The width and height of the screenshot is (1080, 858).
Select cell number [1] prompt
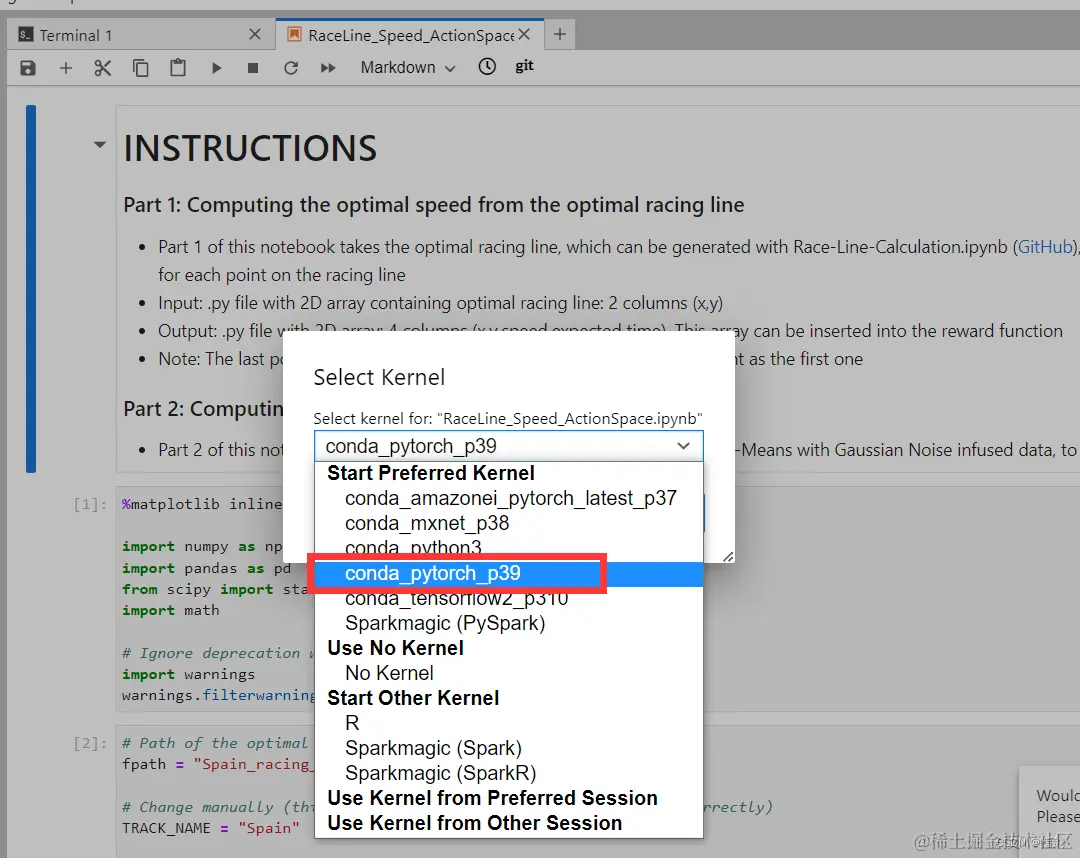[x=90, y=505]
